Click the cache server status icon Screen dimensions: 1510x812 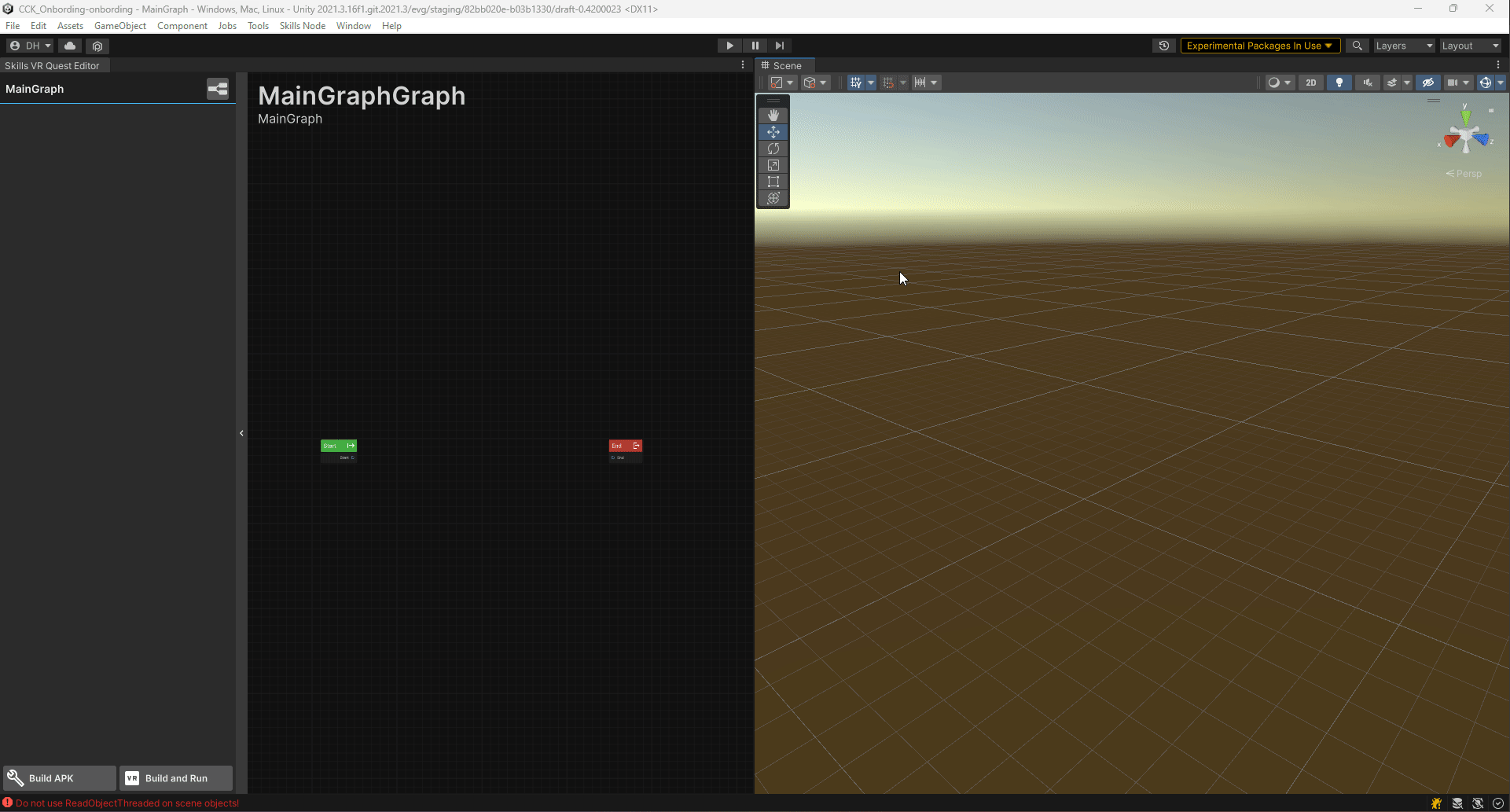[1457, 803]
